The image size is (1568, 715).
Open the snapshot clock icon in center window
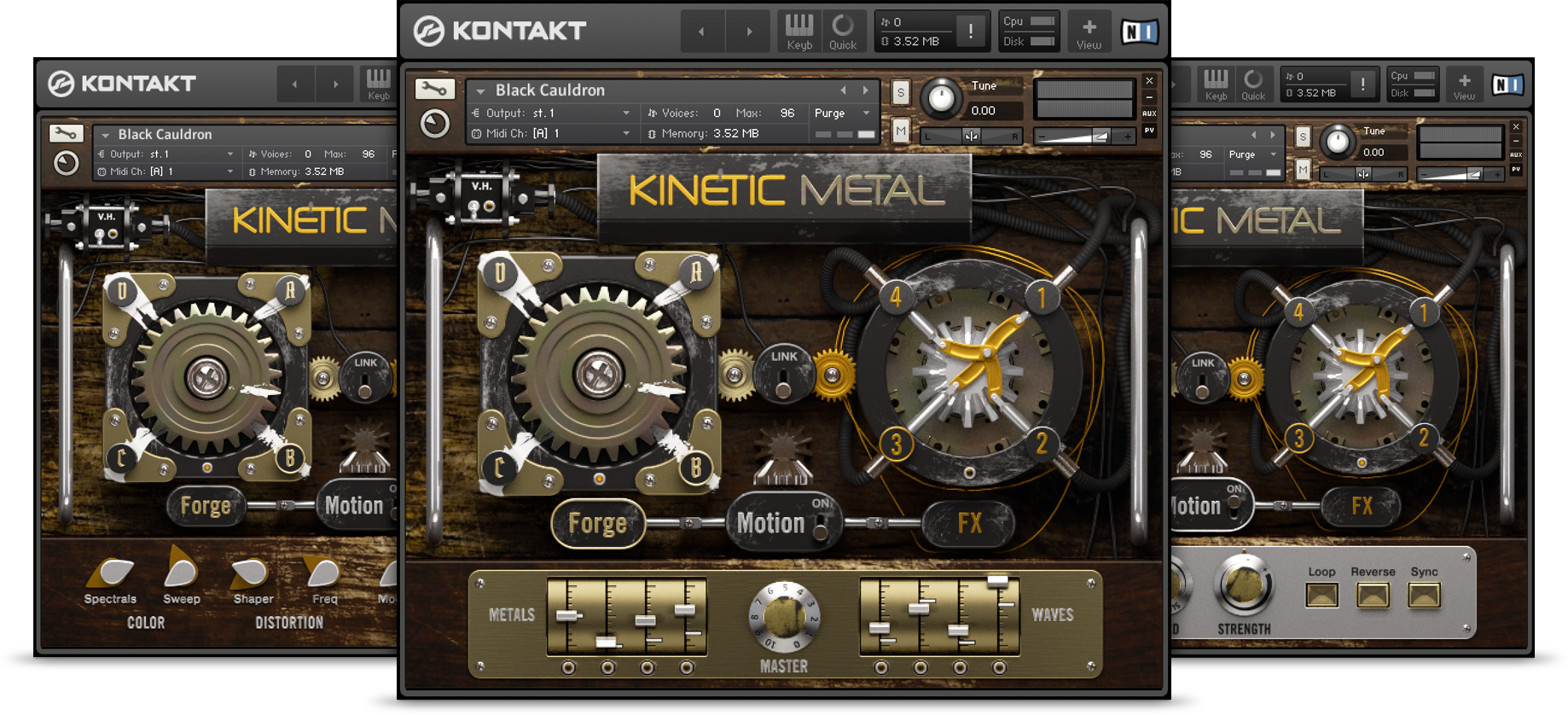coord(434,124)
